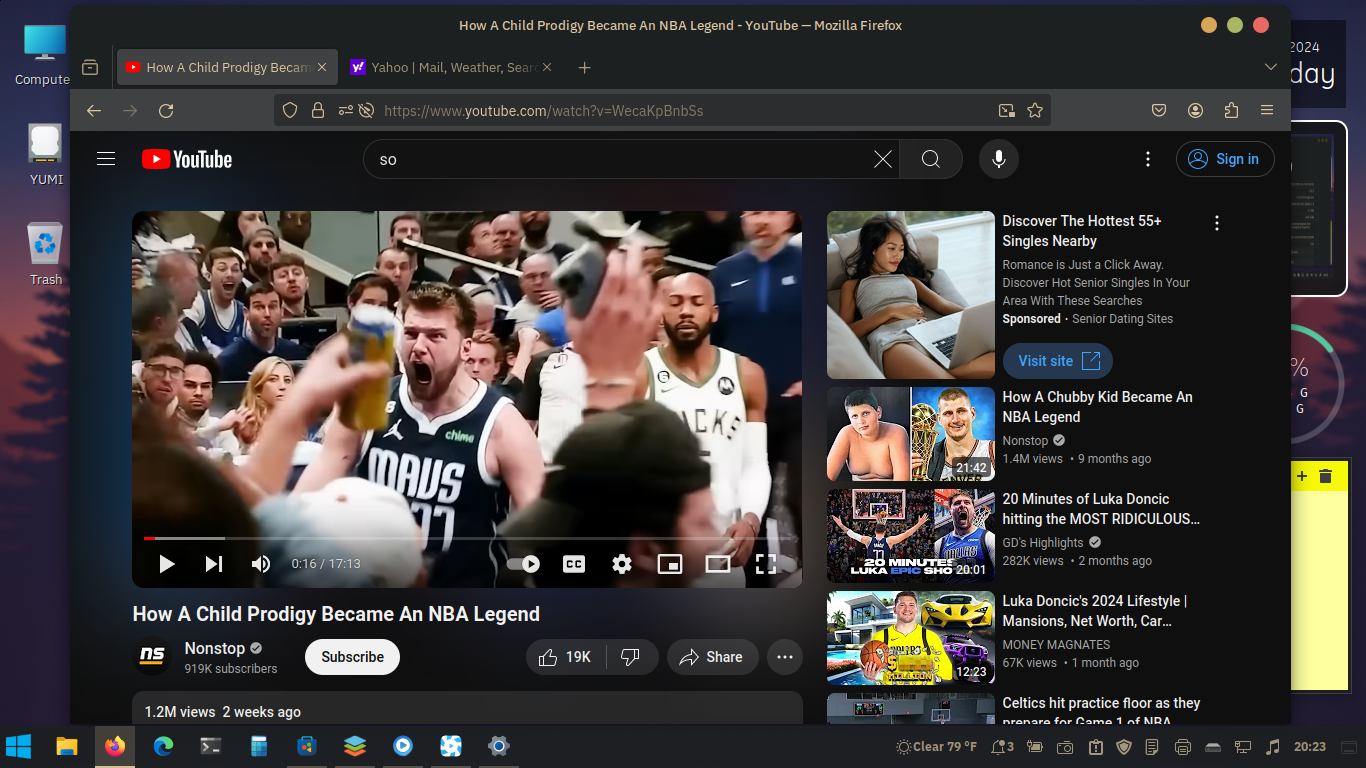Open the Firefox application menu
This screenshot has height=768, width=1366.
(1267, 110)
